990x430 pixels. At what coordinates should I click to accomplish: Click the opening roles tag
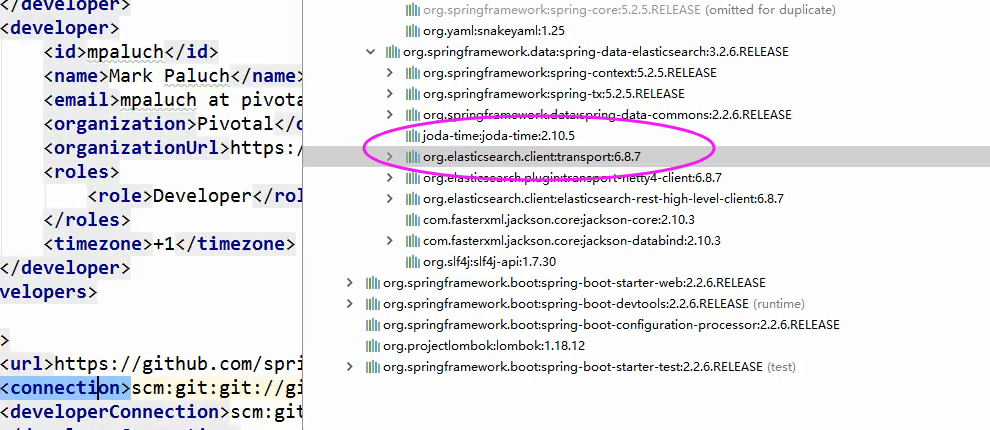81,172
